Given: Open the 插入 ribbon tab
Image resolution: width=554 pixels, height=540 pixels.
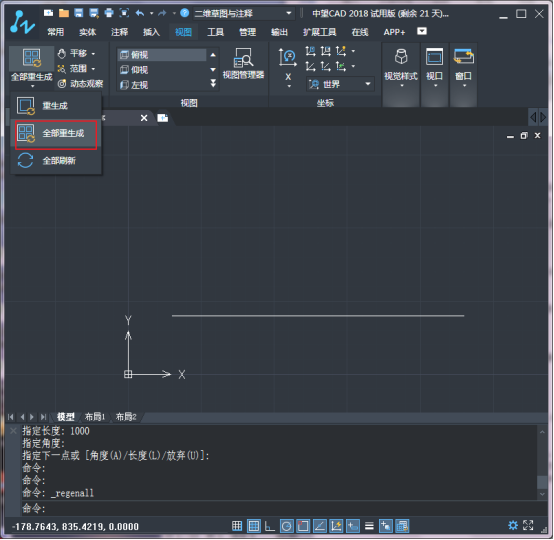Looking at the screenshot, I should point(151,32).
